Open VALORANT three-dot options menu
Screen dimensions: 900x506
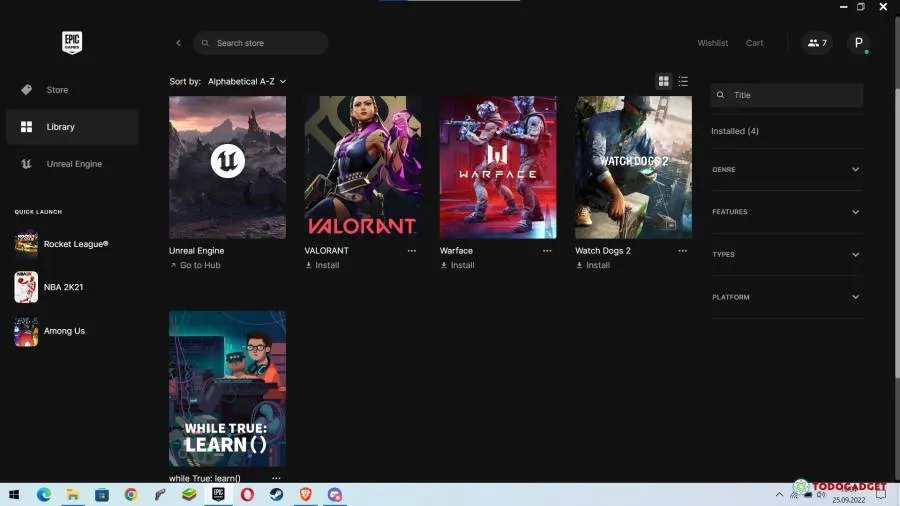[x=411, y=251]
